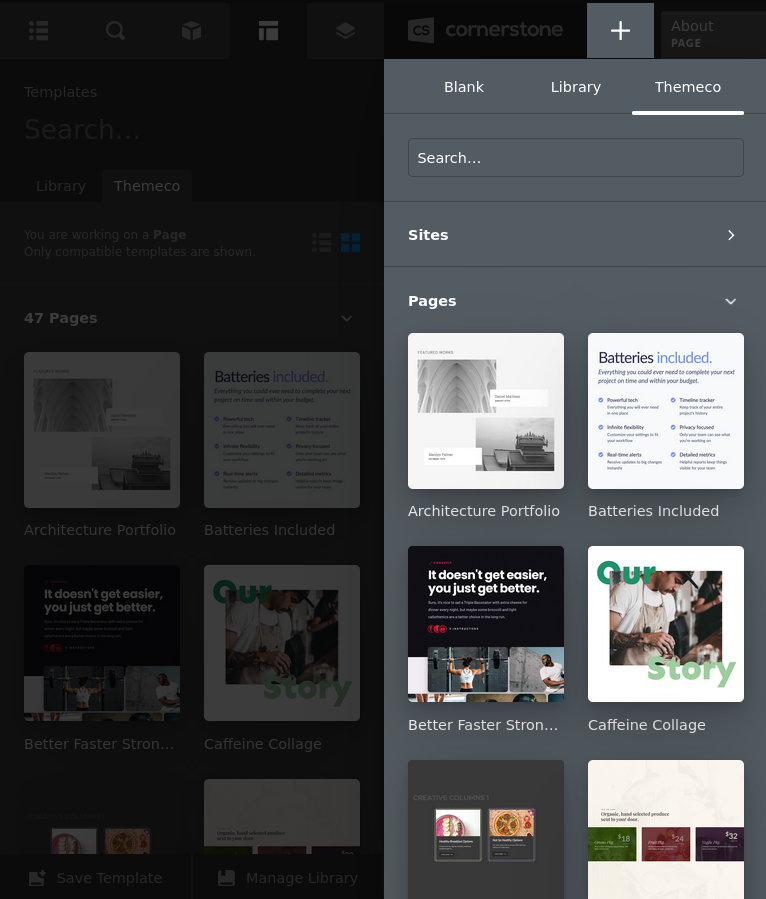Switch to the Library tab in the right panel
This screenshot has width=766, height=899.
click(576, 87)
